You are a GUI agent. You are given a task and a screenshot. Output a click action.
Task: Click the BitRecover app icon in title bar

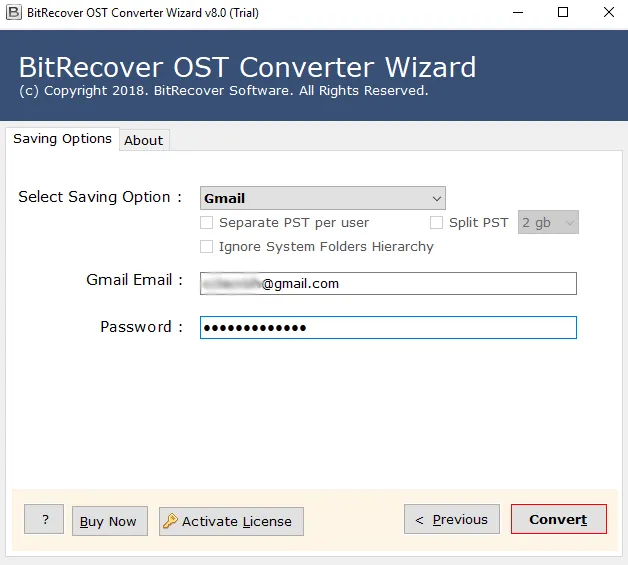(x=14, y=12)
